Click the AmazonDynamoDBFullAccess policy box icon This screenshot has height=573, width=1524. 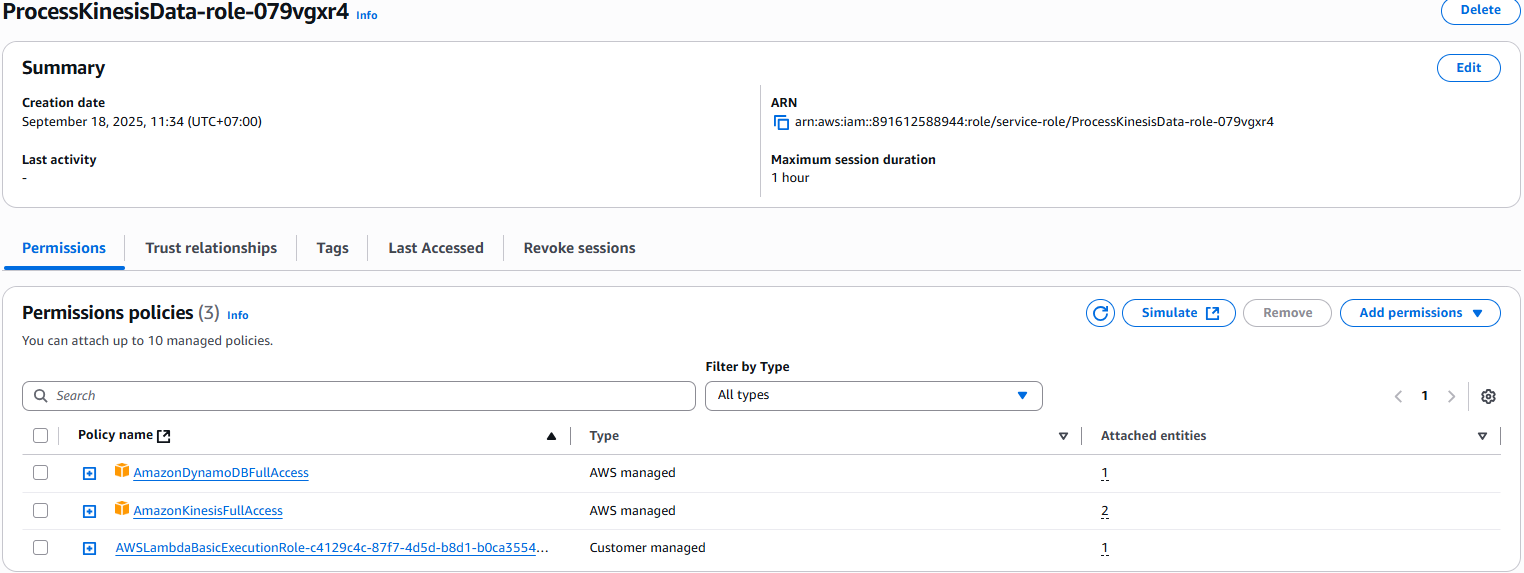pos(122,471)
